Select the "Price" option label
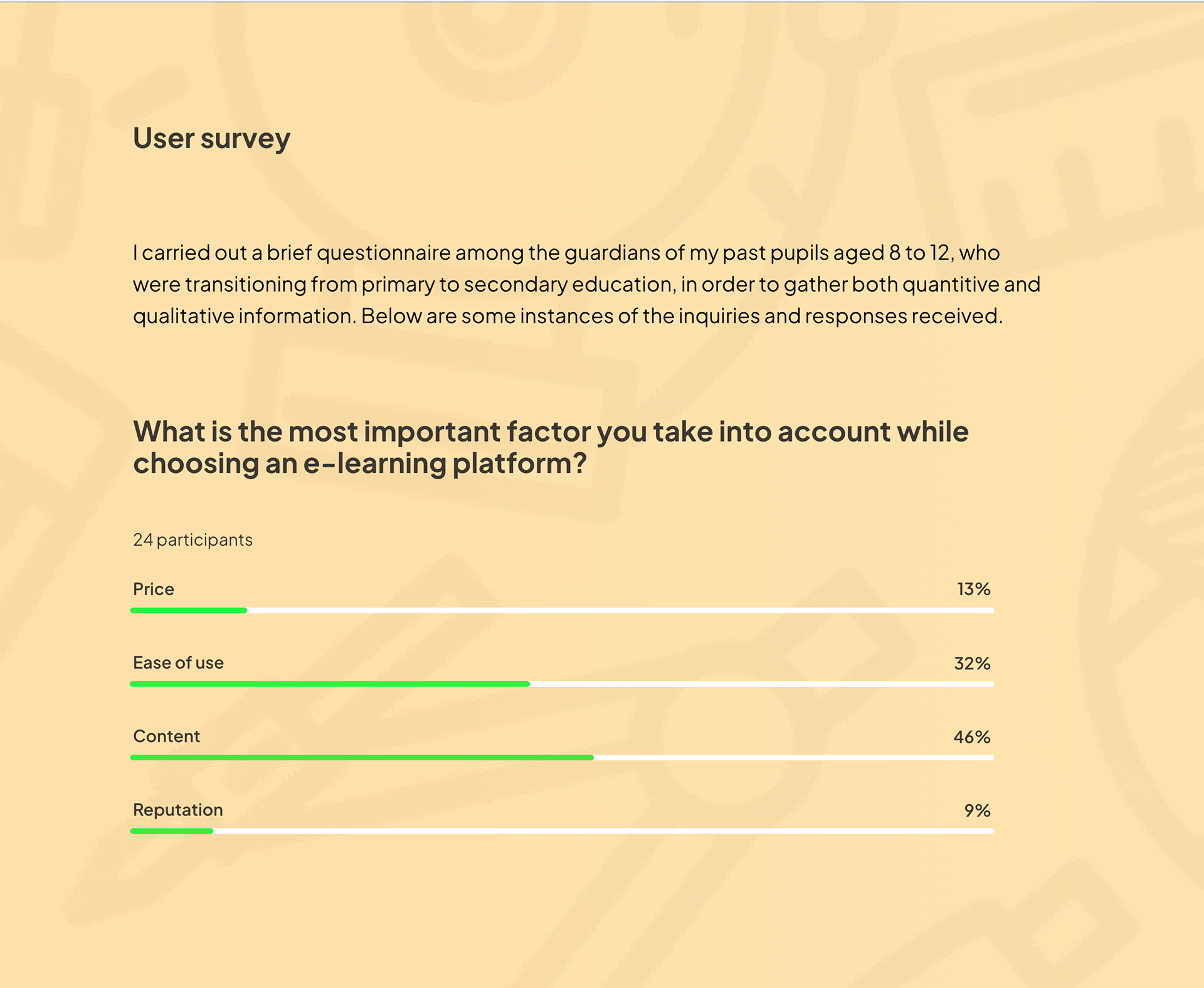The width and height of the screenshot is (1204, 988). 154,589
